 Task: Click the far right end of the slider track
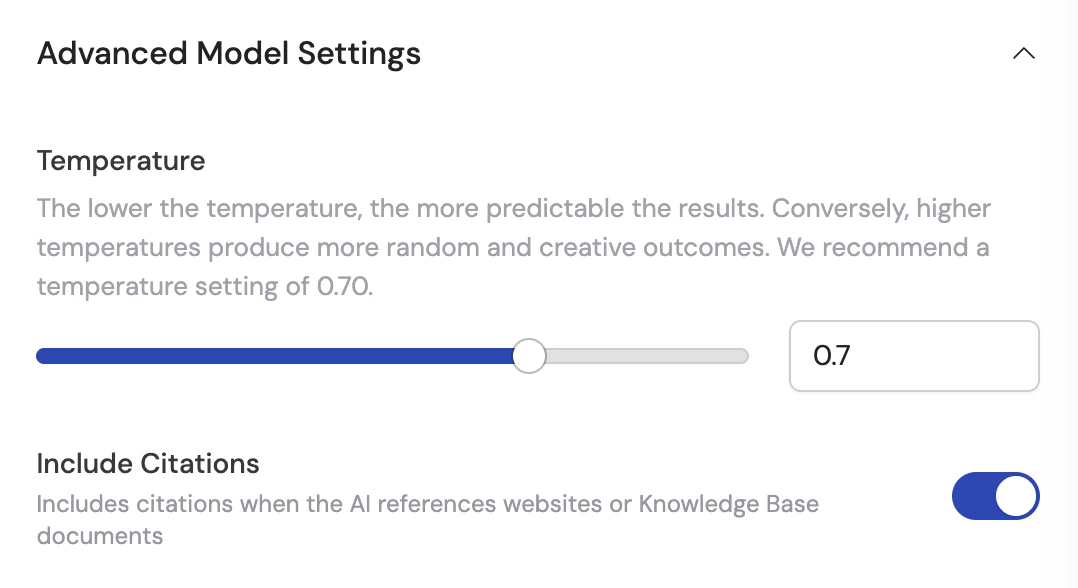tap(740, 355)
